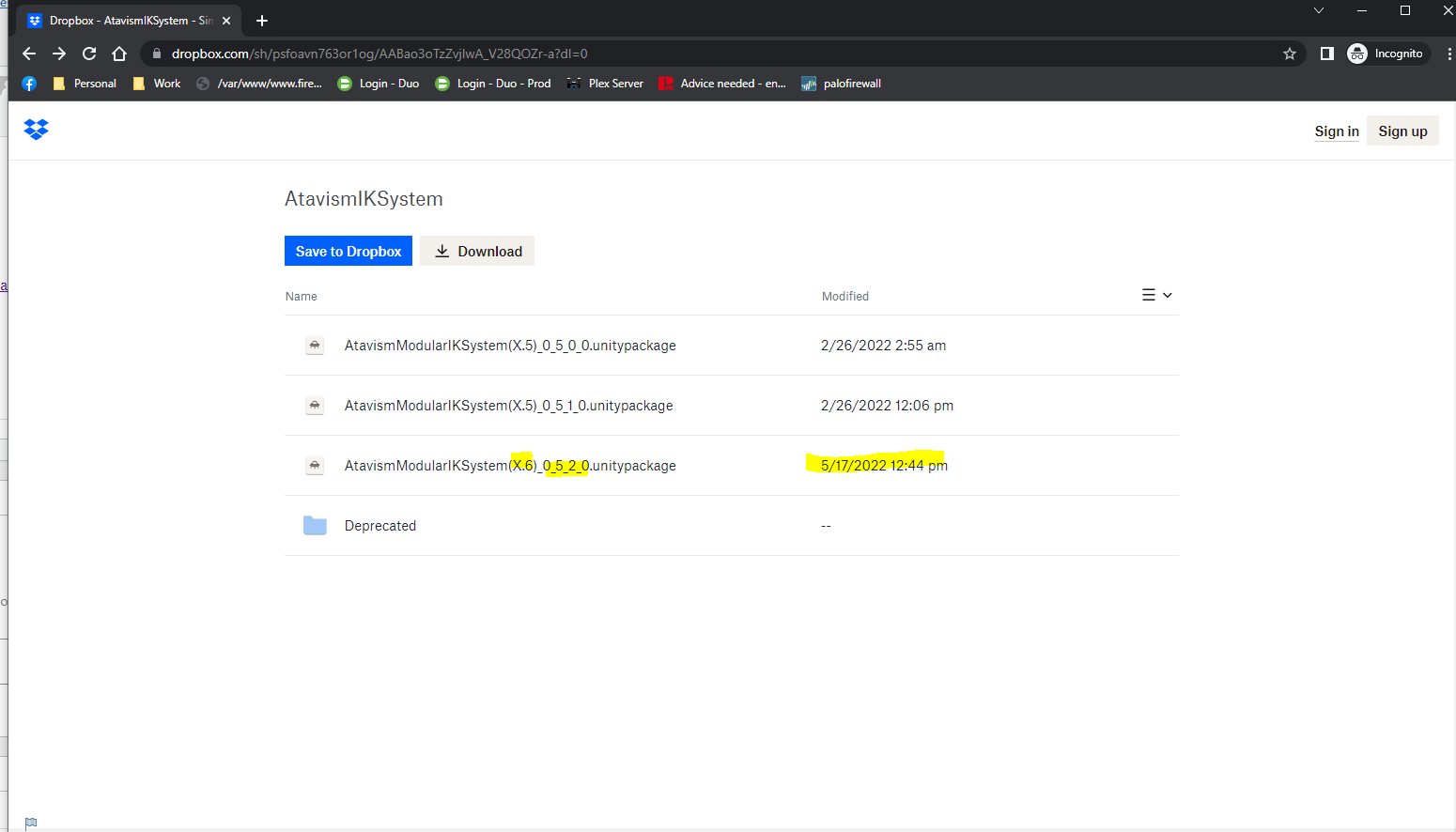
Task: Bookmark page with star icon
Action: coord(1290,54)
